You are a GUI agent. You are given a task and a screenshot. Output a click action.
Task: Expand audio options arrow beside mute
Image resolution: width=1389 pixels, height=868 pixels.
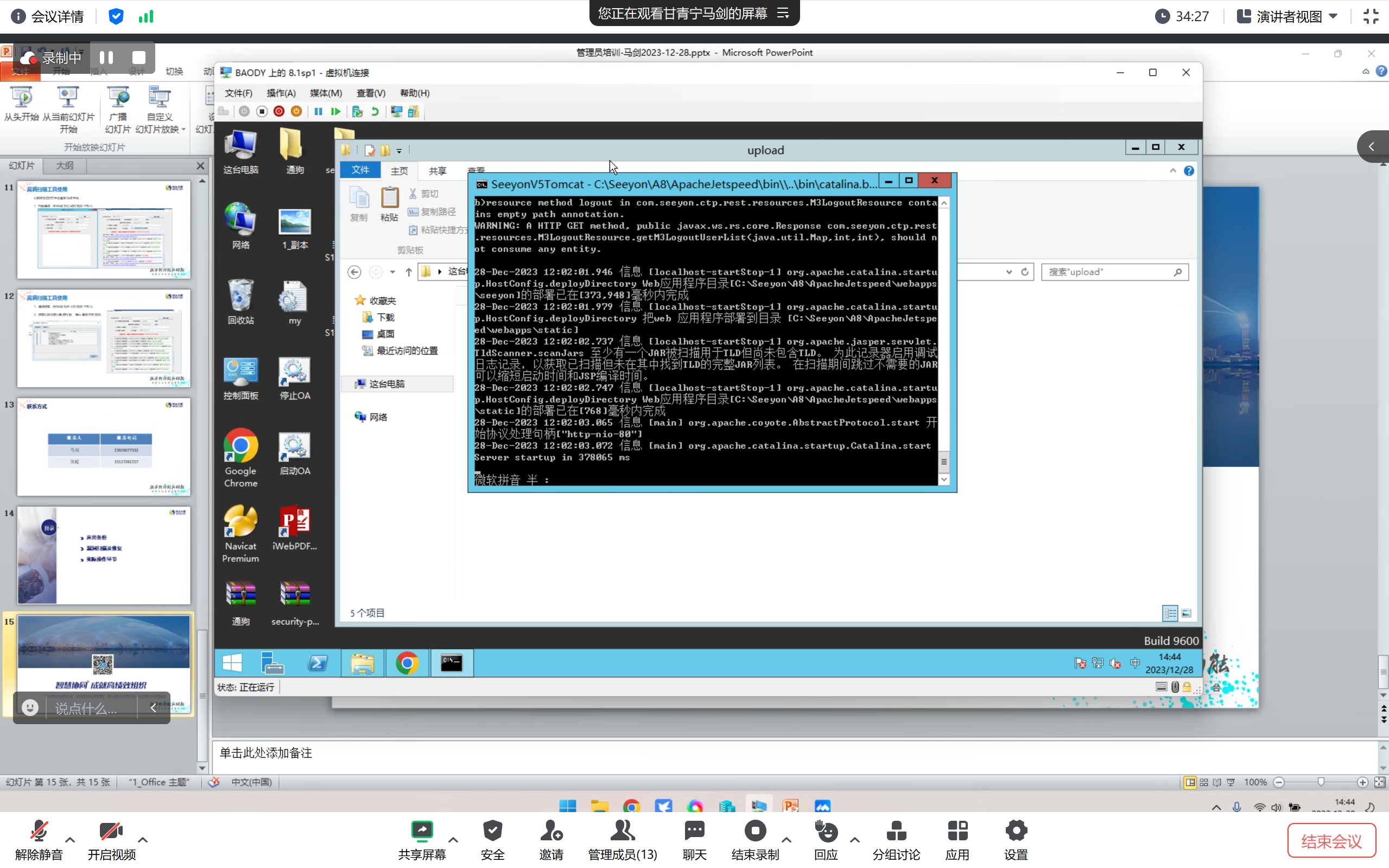coord(70,840)
